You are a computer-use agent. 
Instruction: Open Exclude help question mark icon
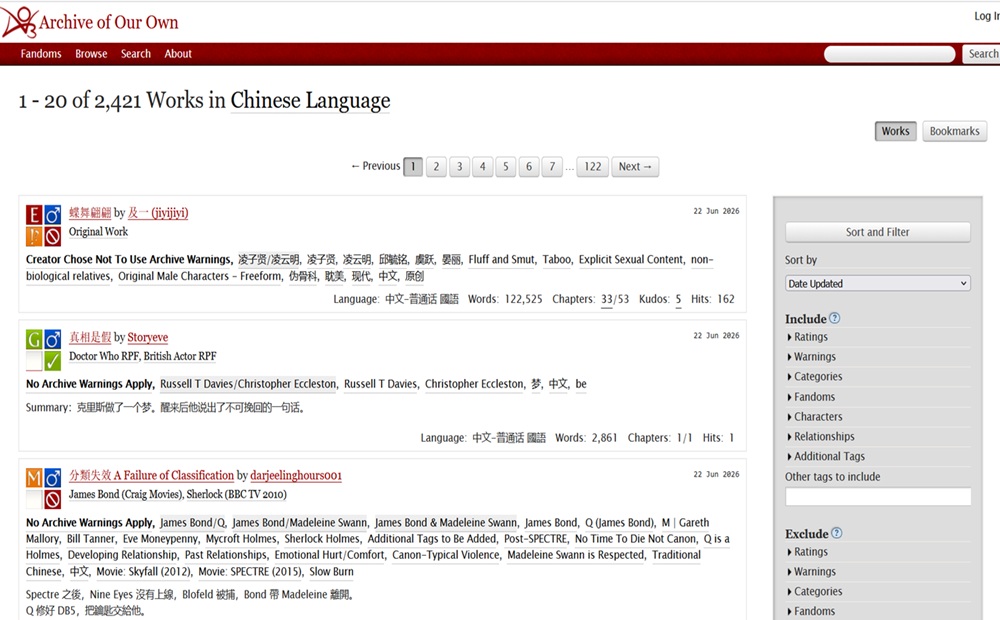(x=837, y=533)
